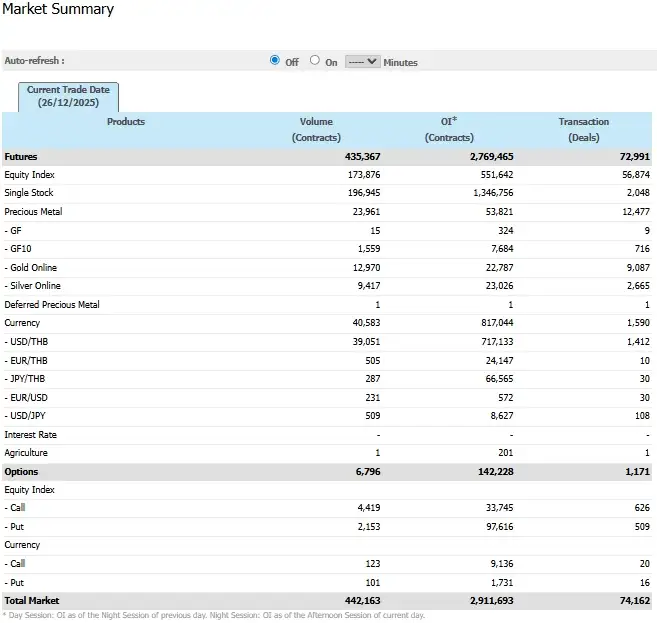Image resolution: width=657 pixels, height=623 pixels.
Task: Click the Market Summary page heading
Action: click(58, 10)
